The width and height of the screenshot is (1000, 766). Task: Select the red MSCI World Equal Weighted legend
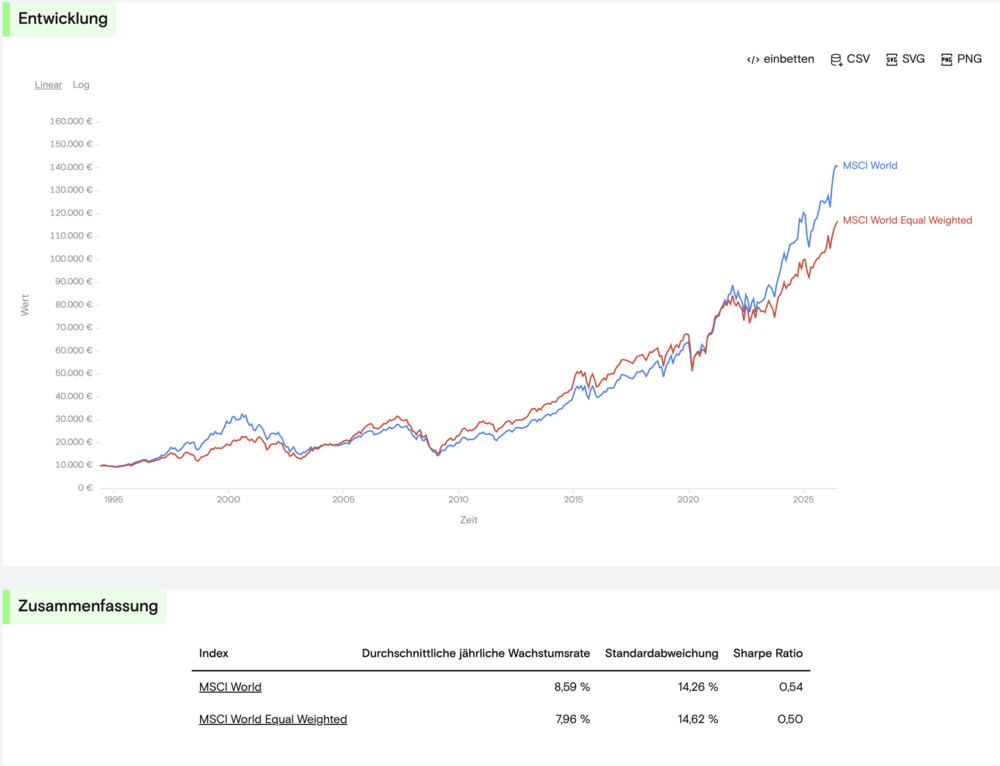pyautogui.click(x=908, y=220)
